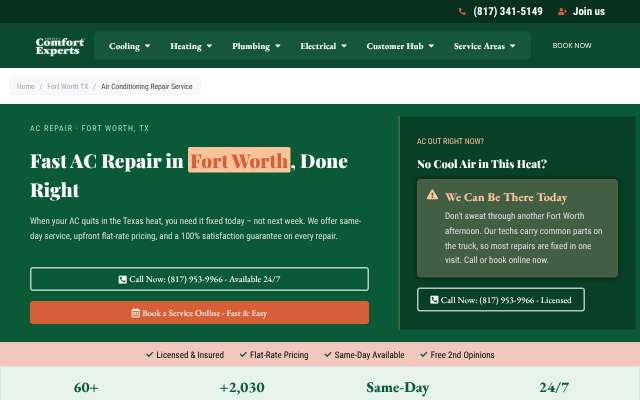
Task: Click paragraph starting When your AC quits
Action: click(x=196, y=229)
